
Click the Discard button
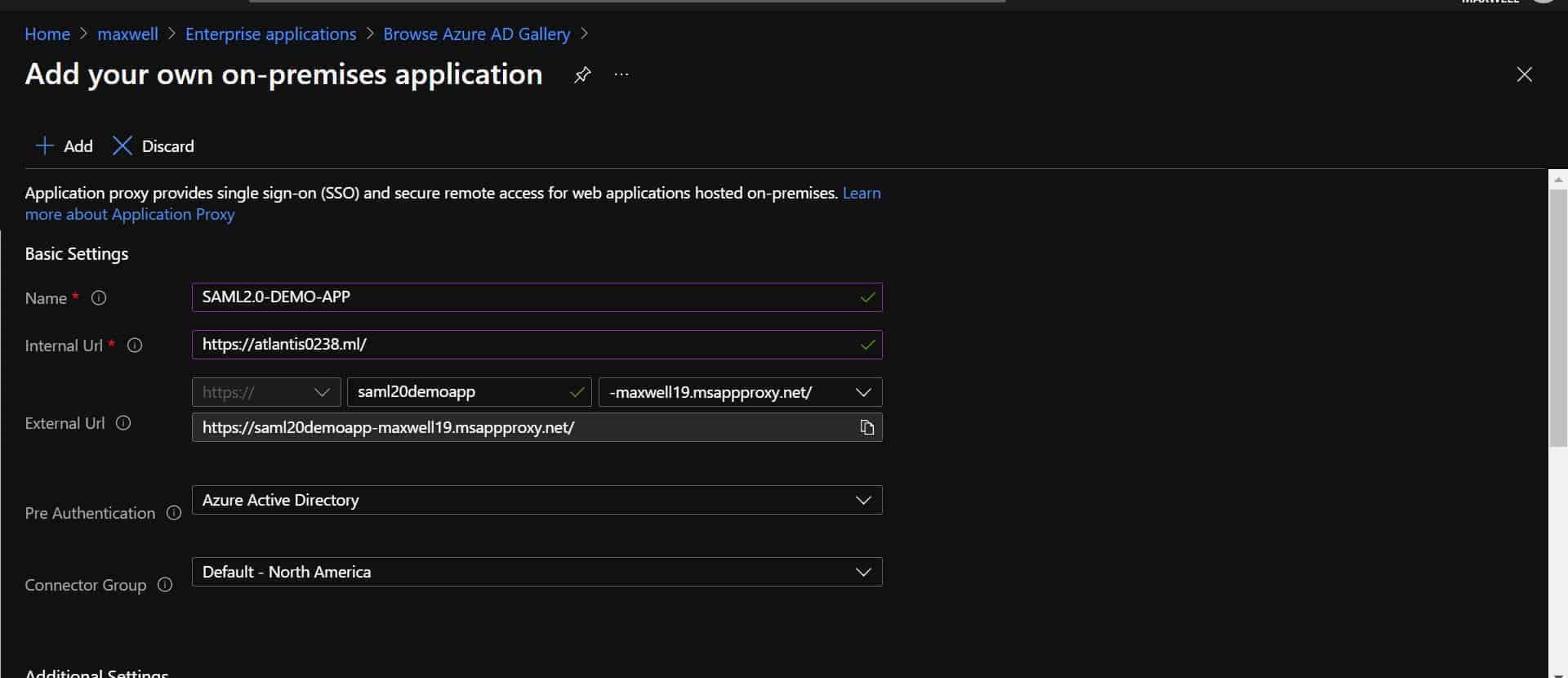pos(154,146)
